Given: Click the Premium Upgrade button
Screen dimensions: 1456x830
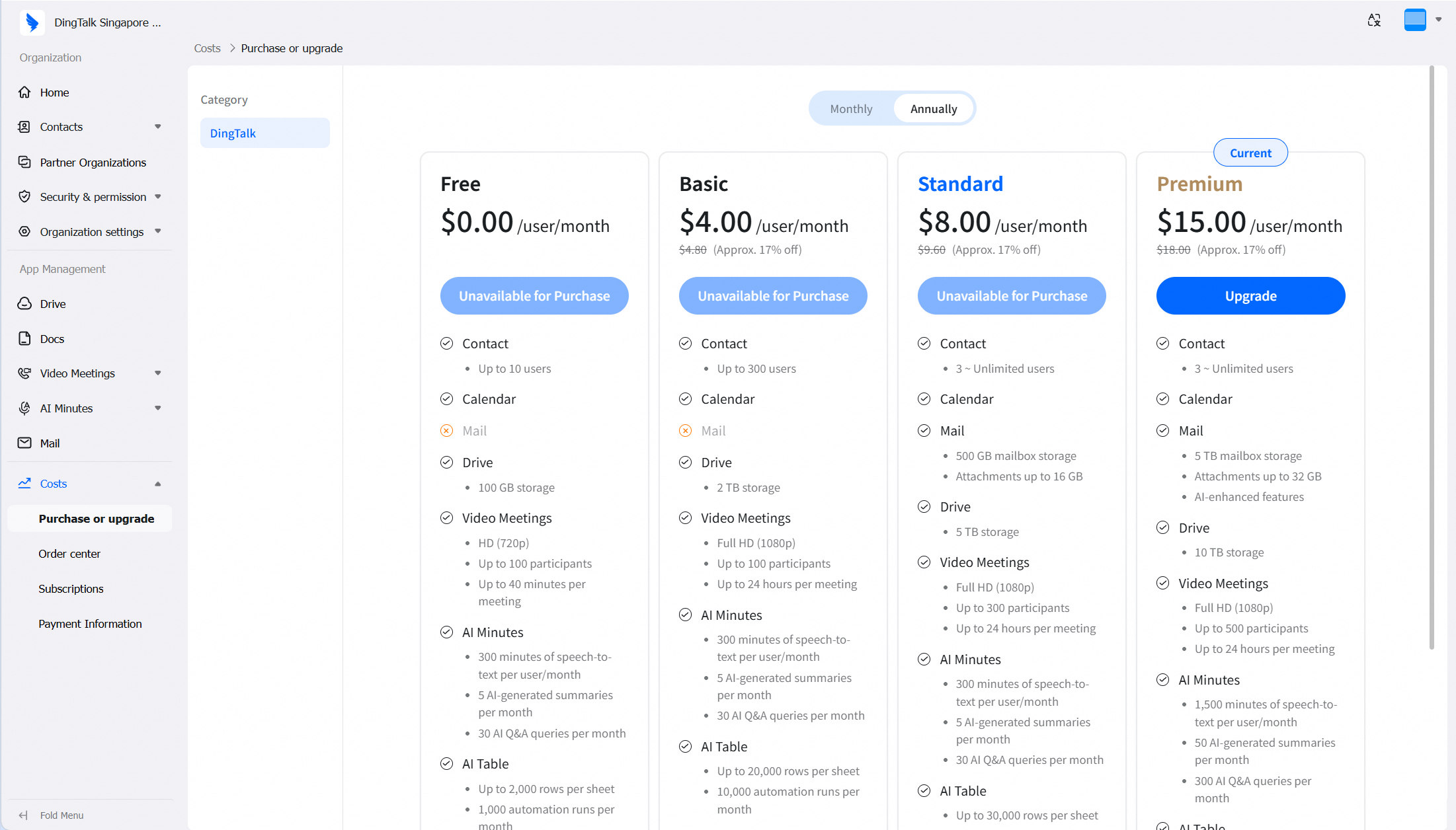Looking at the screenshot, I should pyautogui.click(x=1250, y=295).
